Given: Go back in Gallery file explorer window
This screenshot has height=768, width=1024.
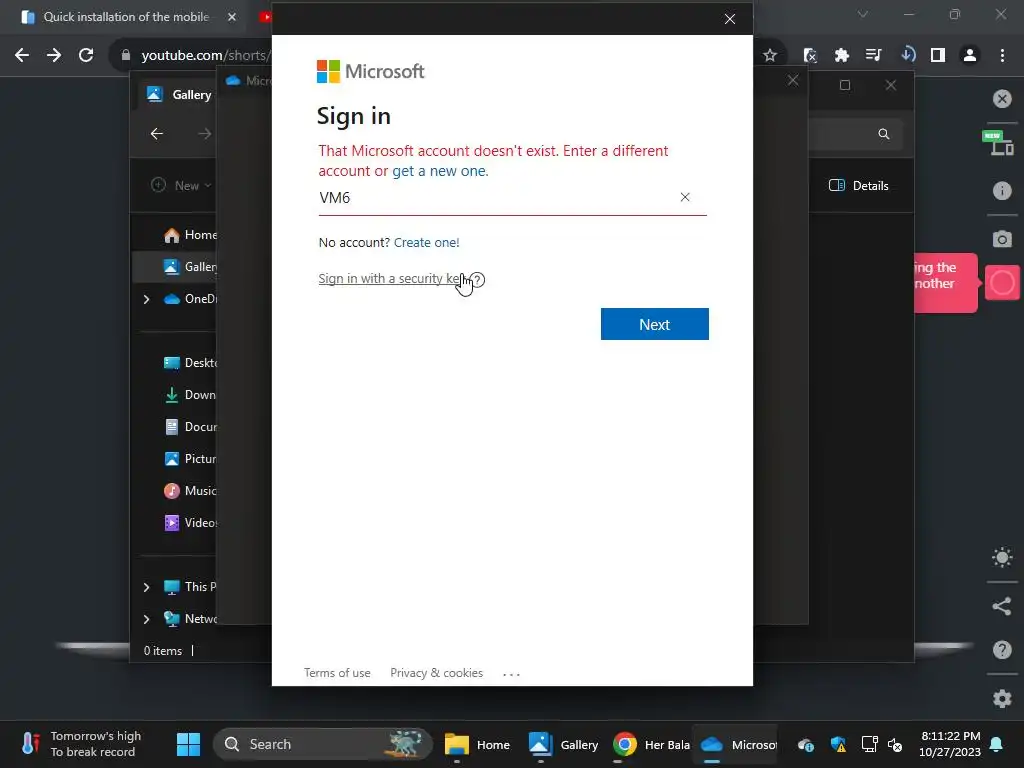Looking at the screenshot, I should pyautogui.click(x=157, y=134).
